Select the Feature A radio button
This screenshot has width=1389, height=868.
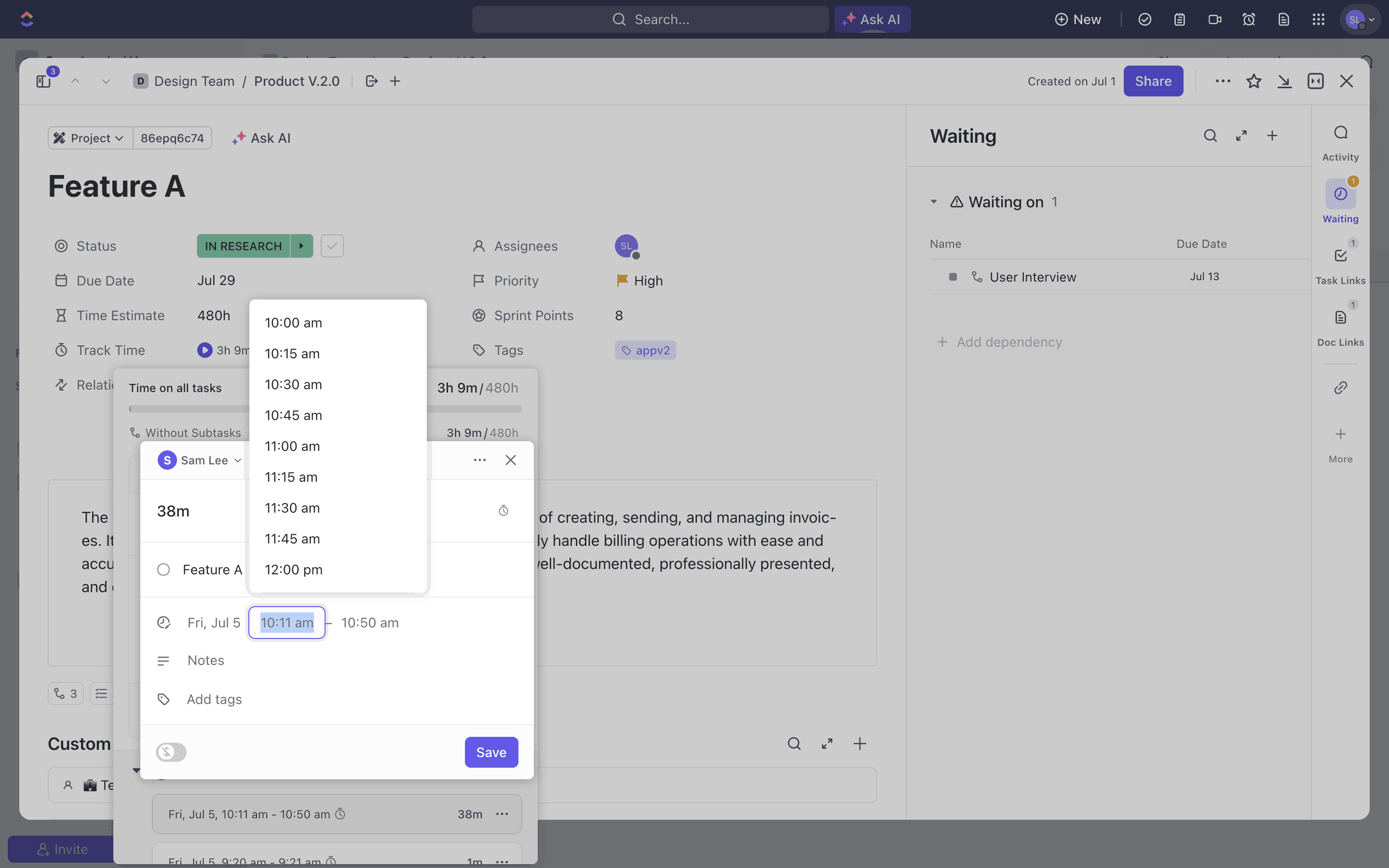pyautogui.click(x=163, y=570)
